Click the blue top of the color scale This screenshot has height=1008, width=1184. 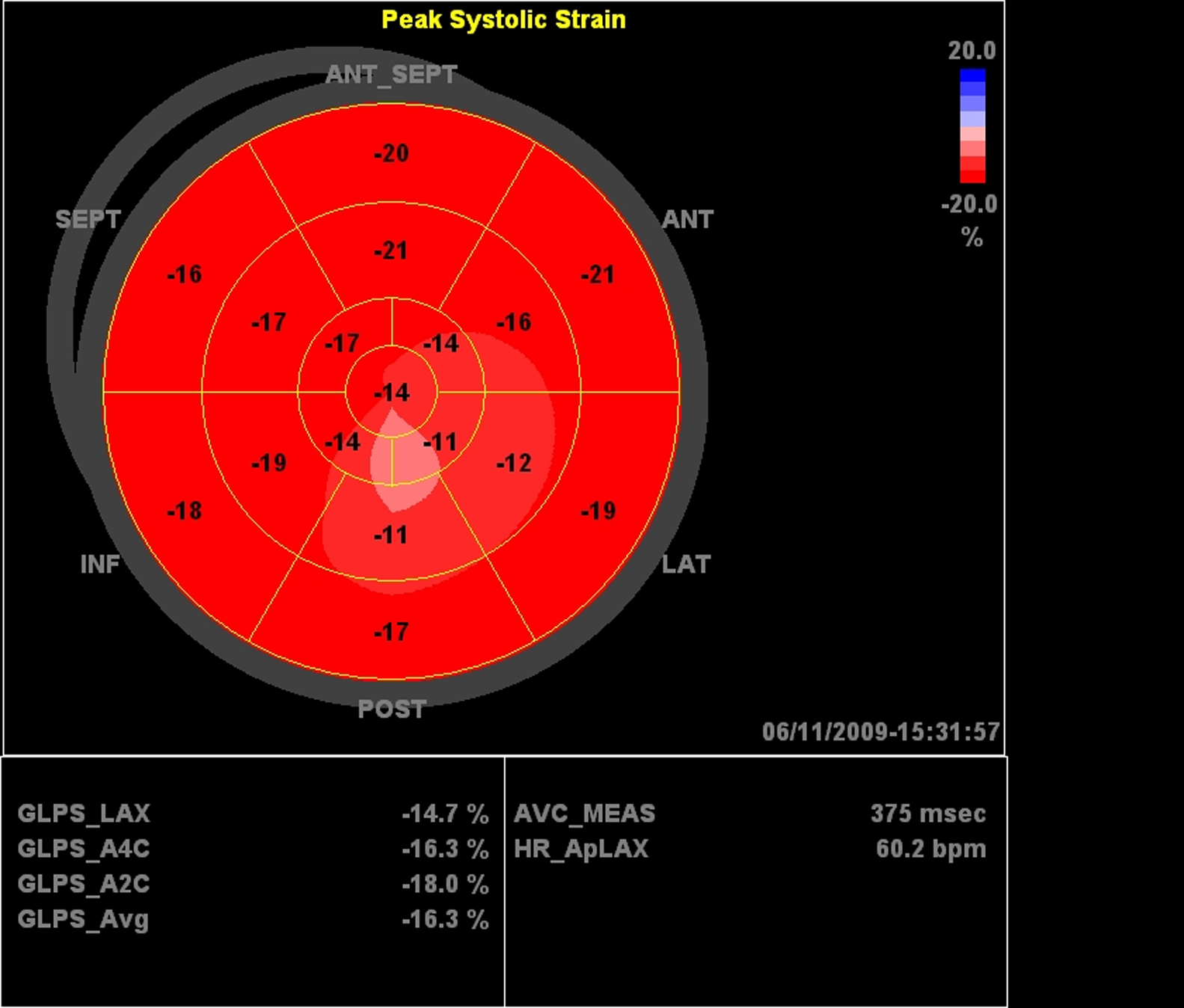(x=972, y=76)
